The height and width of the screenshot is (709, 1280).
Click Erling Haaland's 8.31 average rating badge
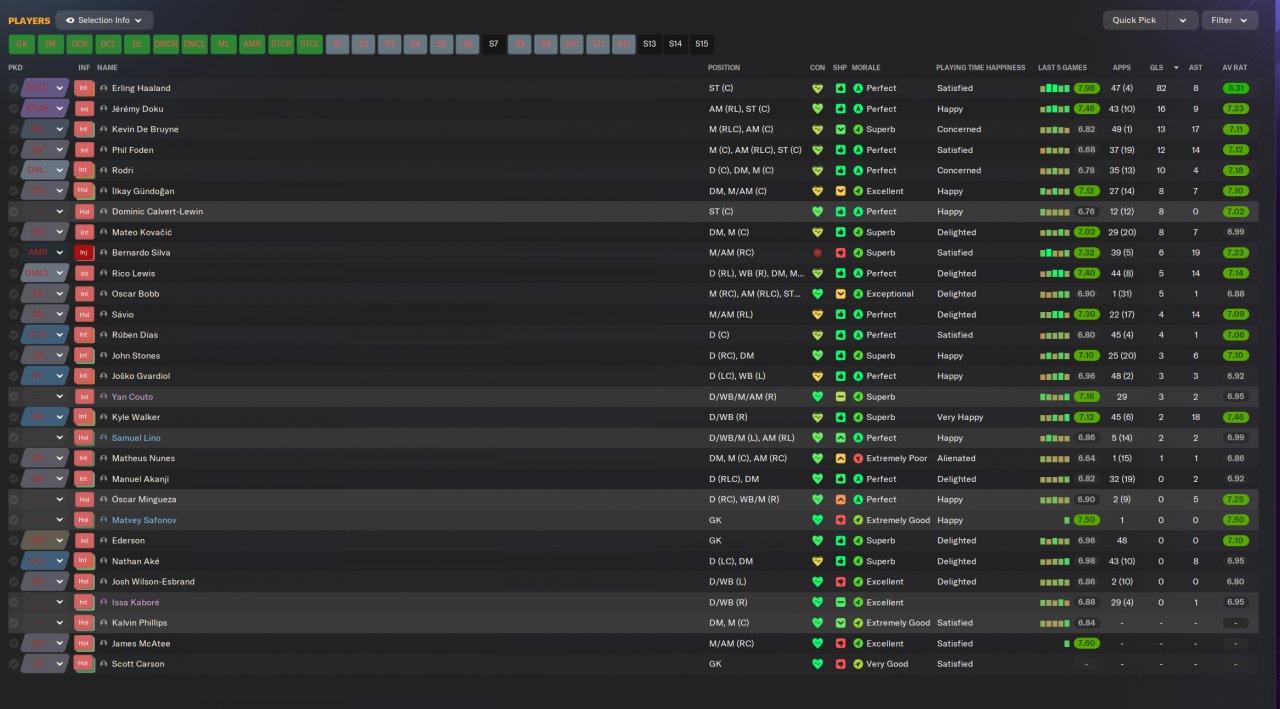click(x=1236, y=88)
